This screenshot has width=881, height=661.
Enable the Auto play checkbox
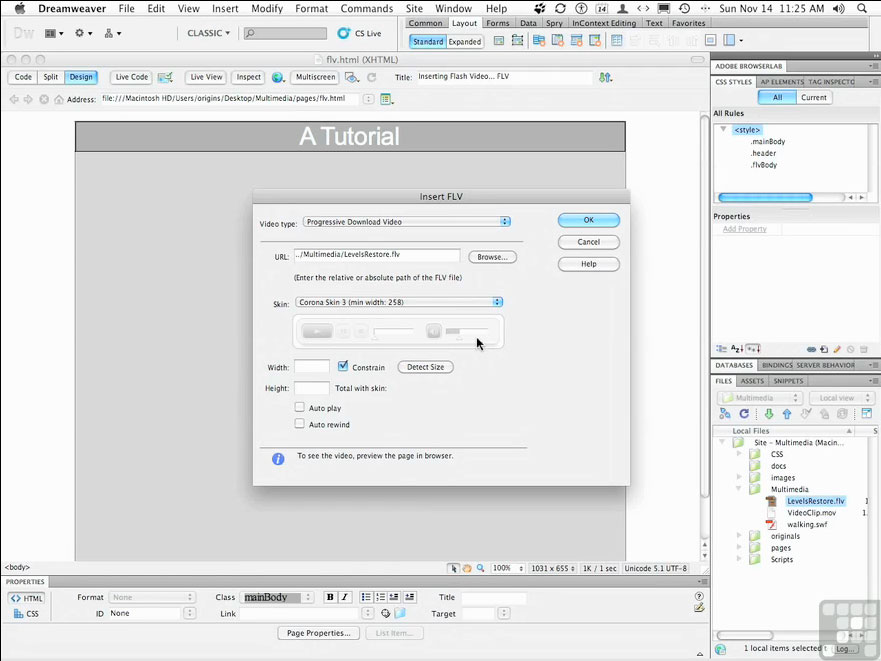(x=300, y=408)
